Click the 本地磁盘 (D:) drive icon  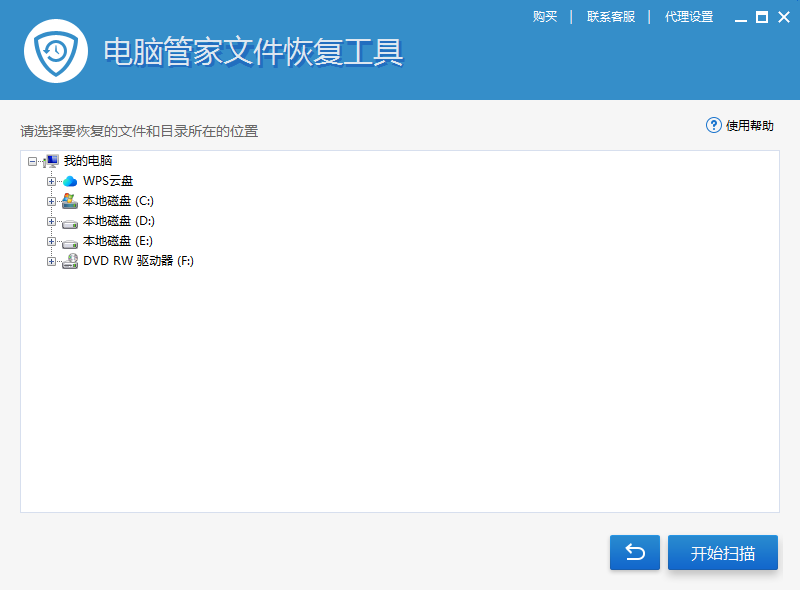click(68, 220)
